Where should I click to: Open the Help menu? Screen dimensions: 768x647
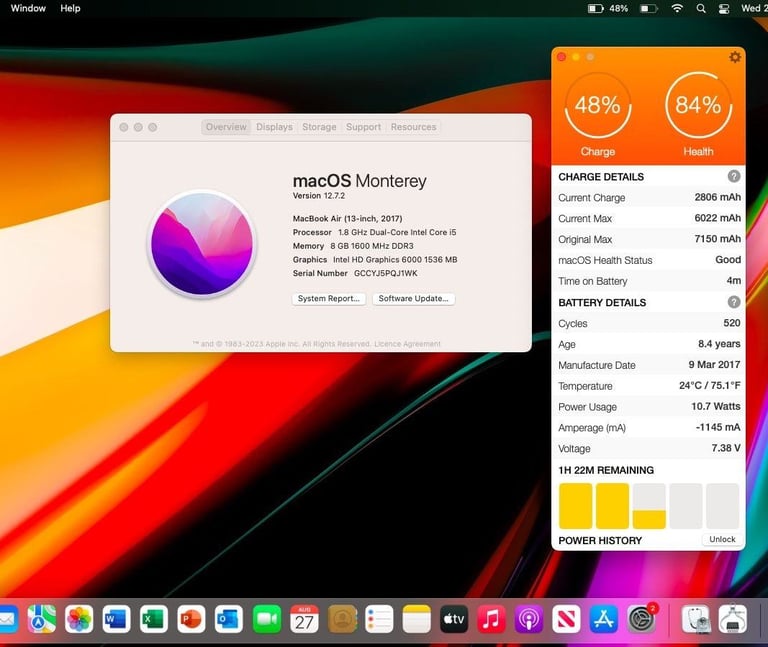(70, 8)
